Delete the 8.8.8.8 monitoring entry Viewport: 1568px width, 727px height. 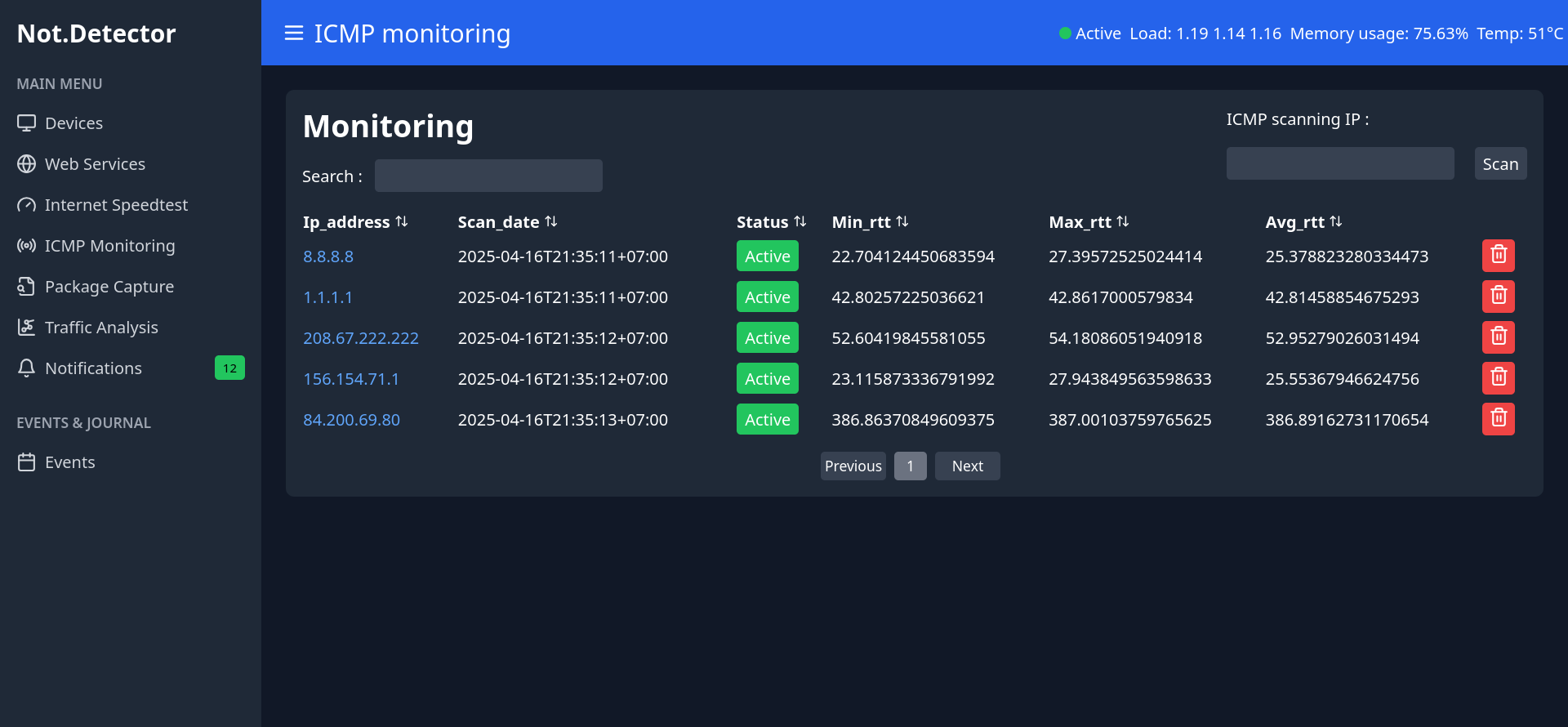point(1499,256)
